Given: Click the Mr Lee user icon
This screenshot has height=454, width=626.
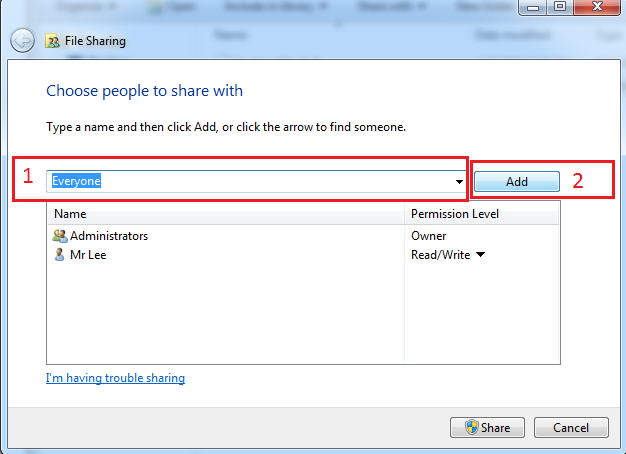Looking at the screenshot, I should coord(59,255).
